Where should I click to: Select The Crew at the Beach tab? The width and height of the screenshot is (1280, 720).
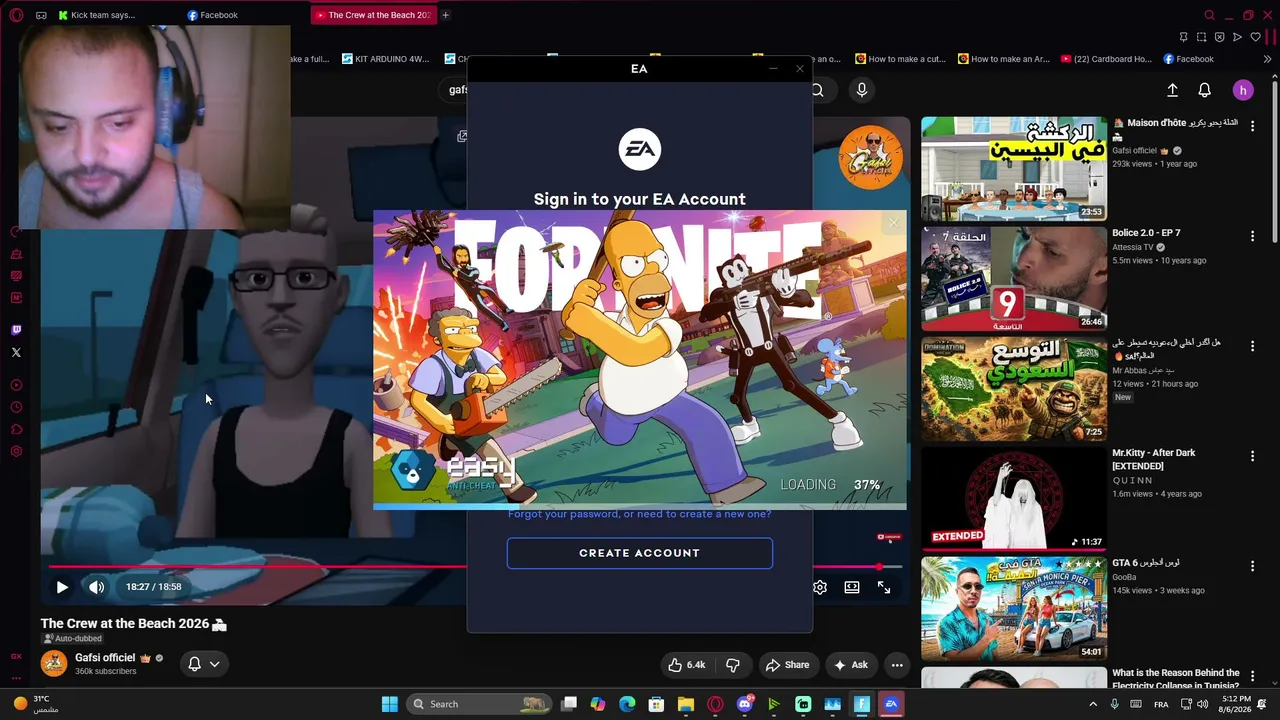pos(373,15)
